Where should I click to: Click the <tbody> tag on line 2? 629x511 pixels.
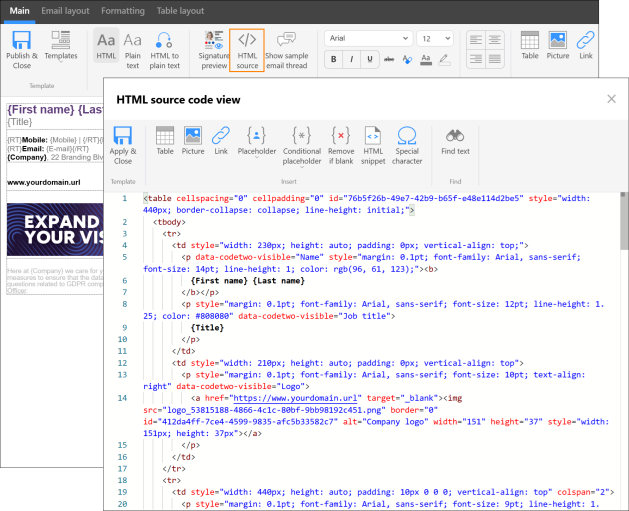[x=169, y=222]
